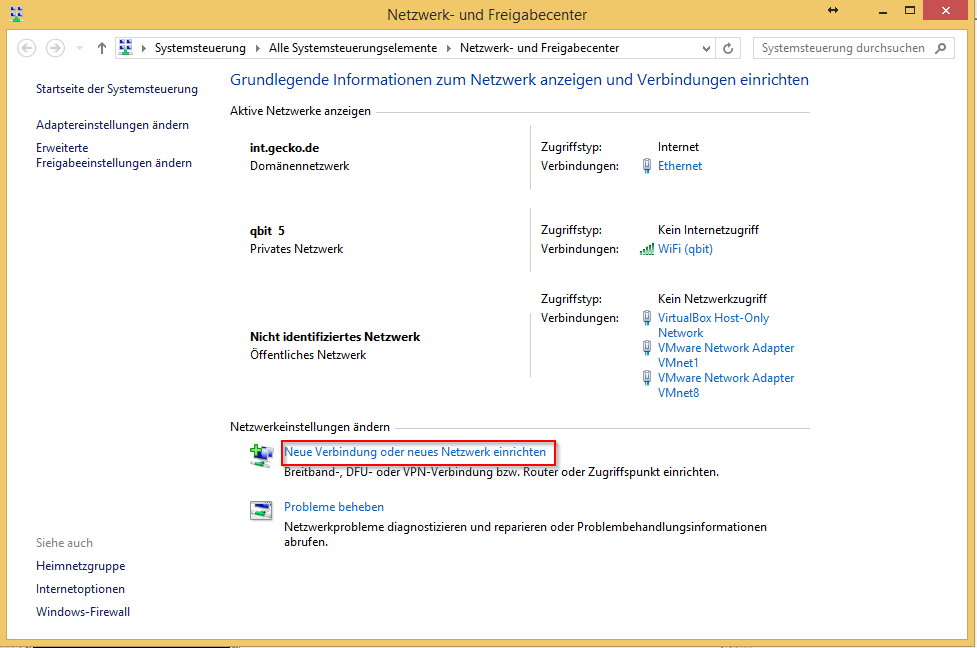Image resolution: width=977 pixels, height=648 pixels.
Task: Click the magnifier icon in the search box
Action: 940,47
